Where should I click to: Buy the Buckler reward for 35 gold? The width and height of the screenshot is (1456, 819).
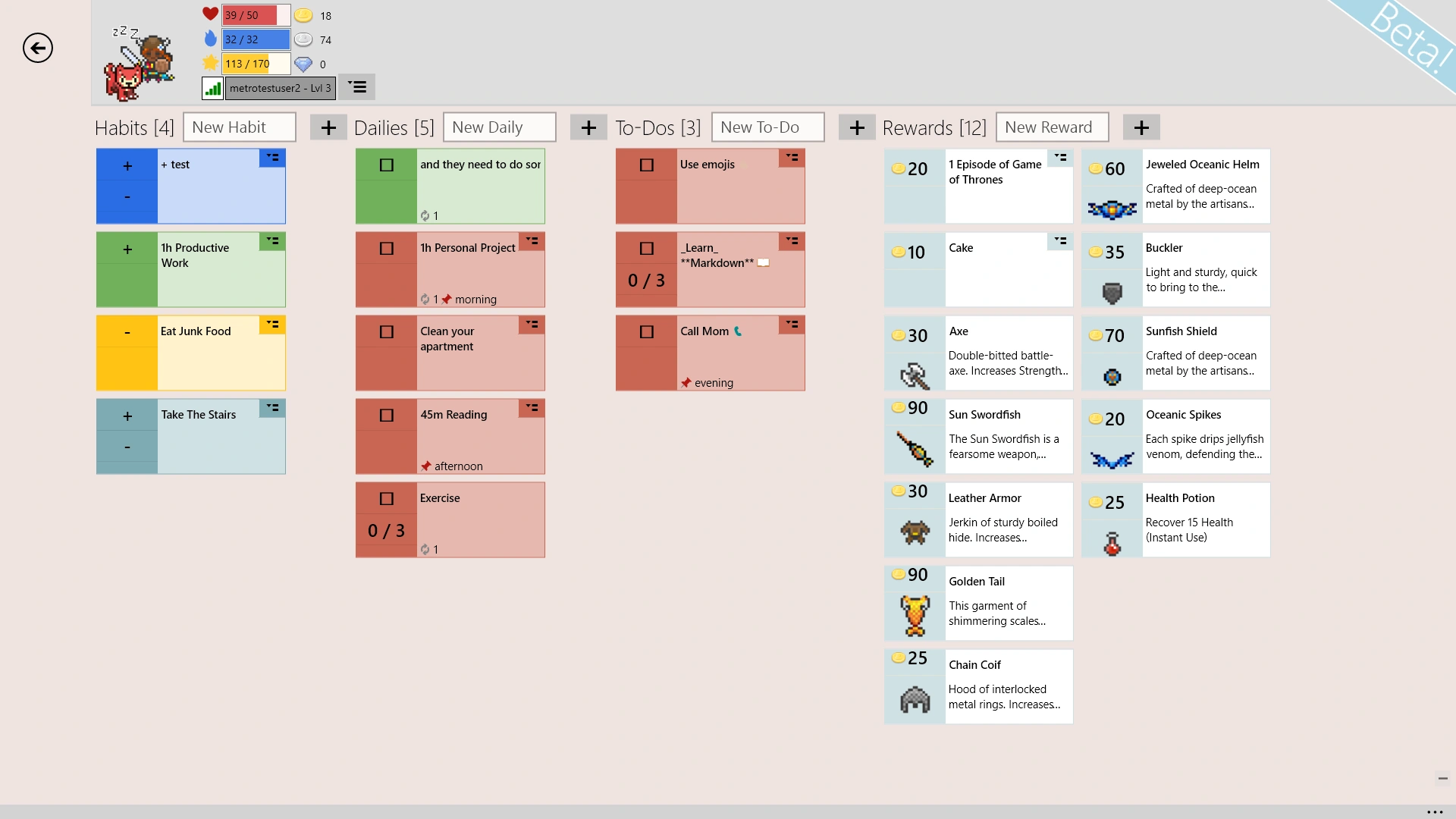[1112, 253]
